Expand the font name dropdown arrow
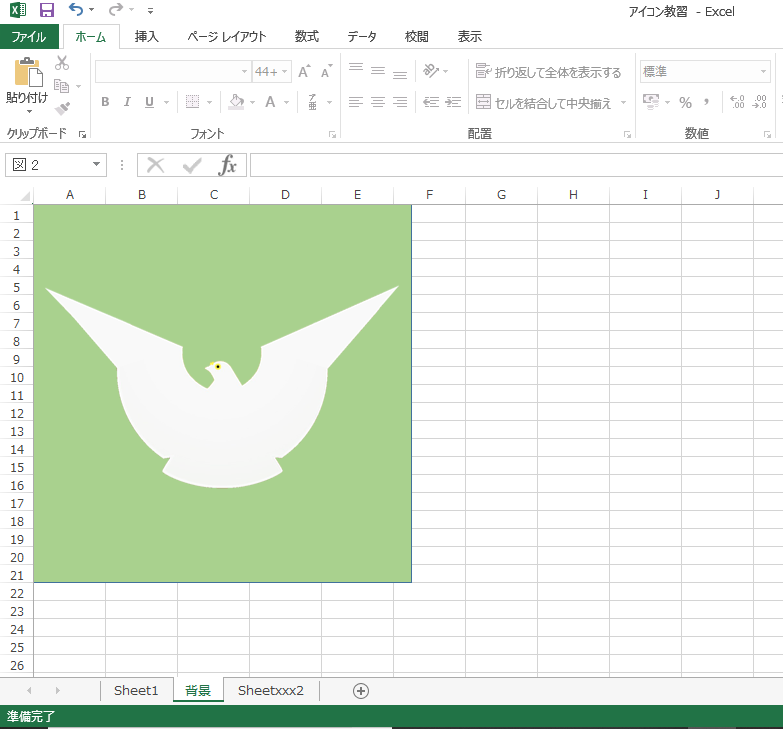Screen dimensions: 783x729 (x=244, y=71)
